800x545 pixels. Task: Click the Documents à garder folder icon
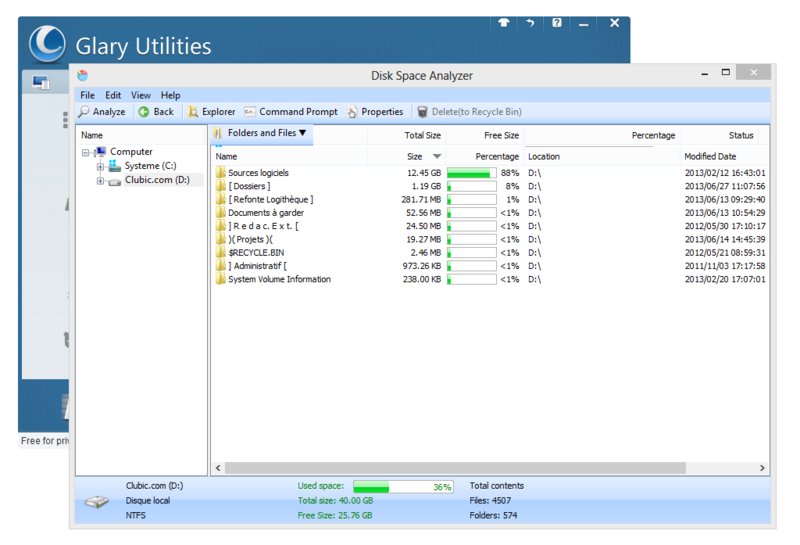220,212
